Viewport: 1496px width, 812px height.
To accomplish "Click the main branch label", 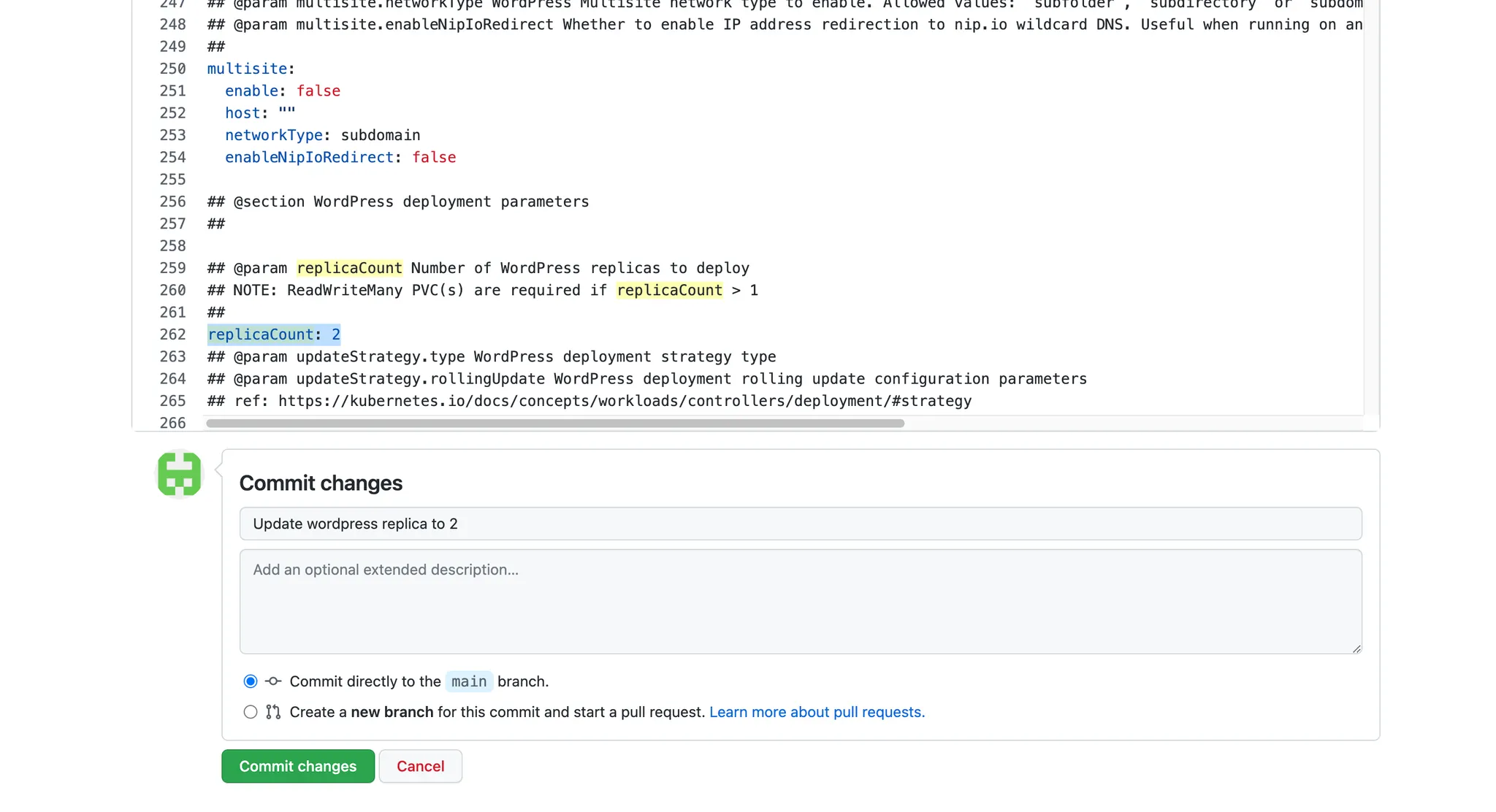I will [469, 681].
